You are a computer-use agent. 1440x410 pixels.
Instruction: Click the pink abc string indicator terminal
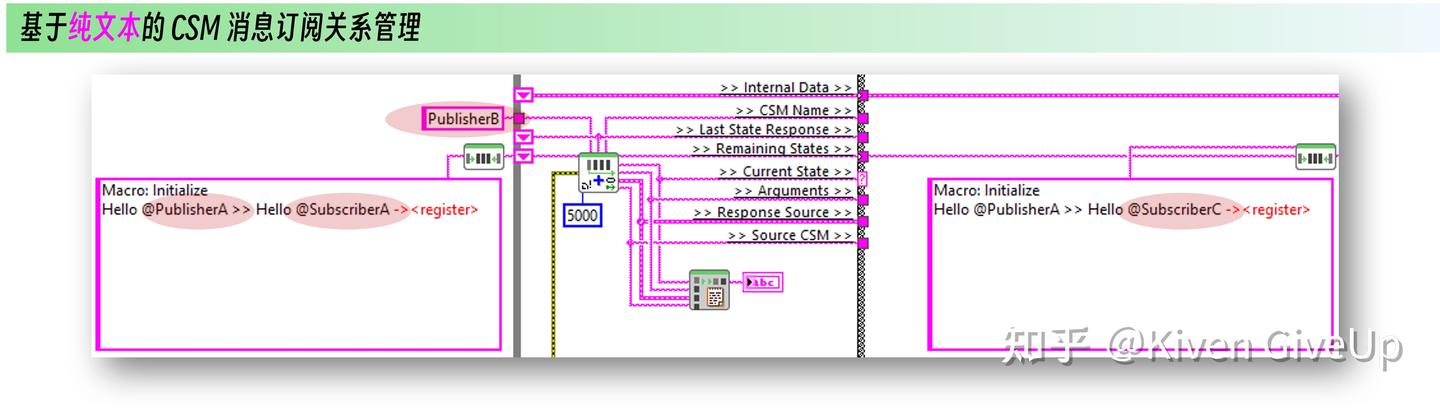pyautogui.click(x=763, y=283)
